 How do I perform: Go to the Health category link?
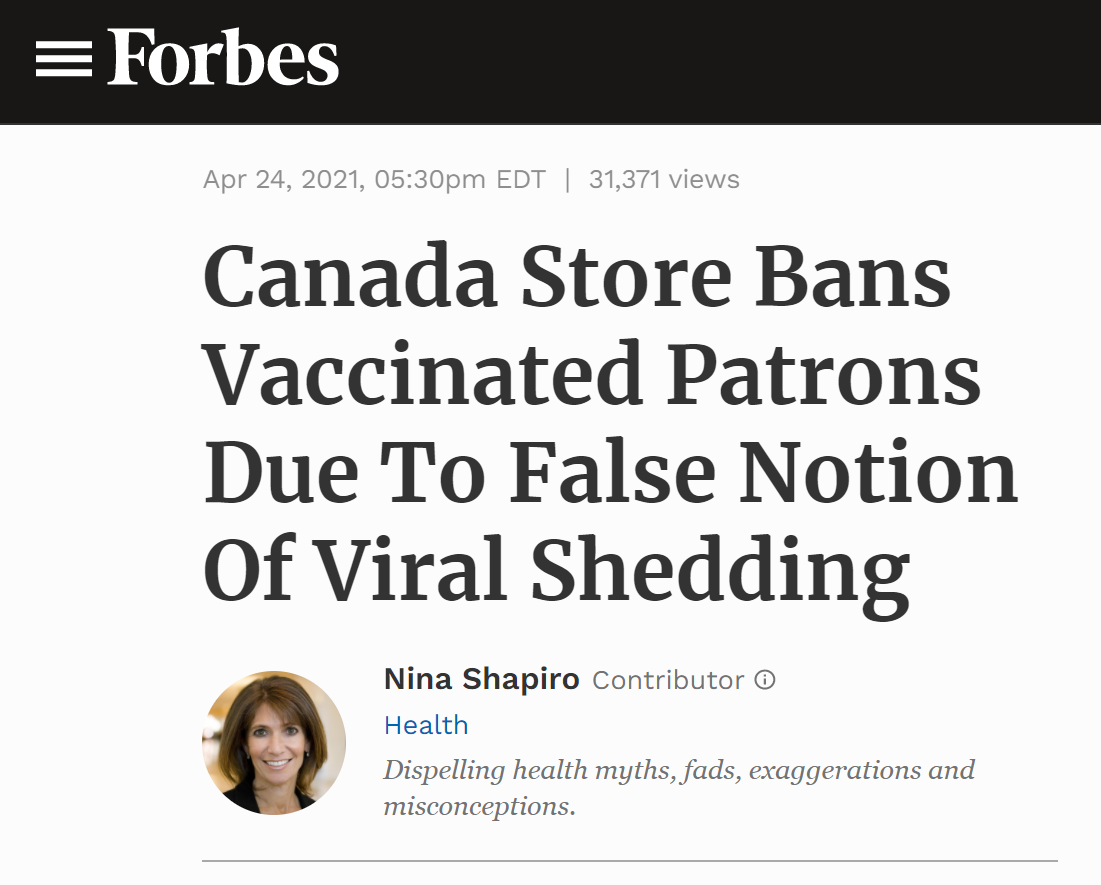(426, 725)
